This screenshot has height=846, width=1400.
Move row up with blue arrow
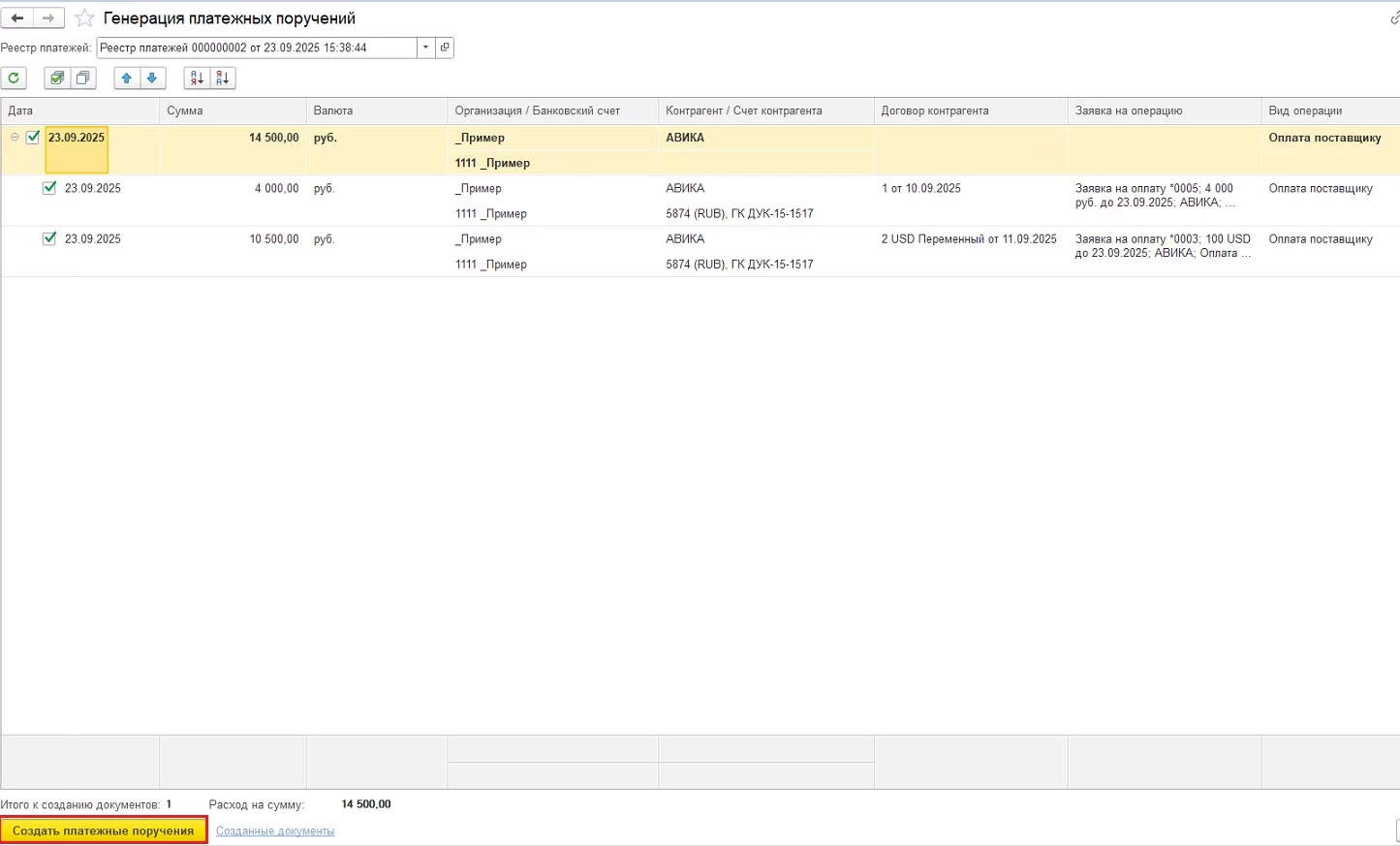[127, 78]
